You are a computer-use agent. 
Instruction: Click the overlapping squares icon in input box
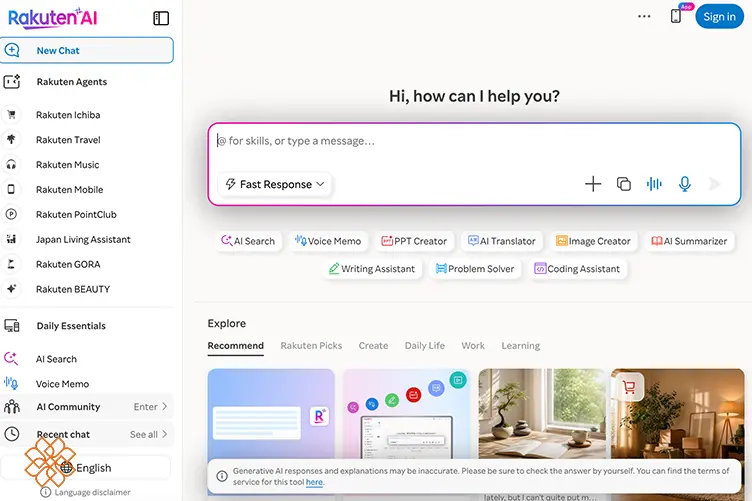click(623, 184)
